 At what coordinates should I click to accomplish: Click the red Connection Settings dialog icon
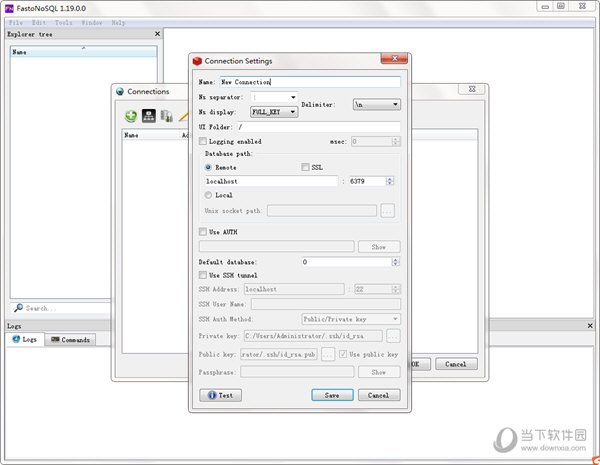pos(197,61)
